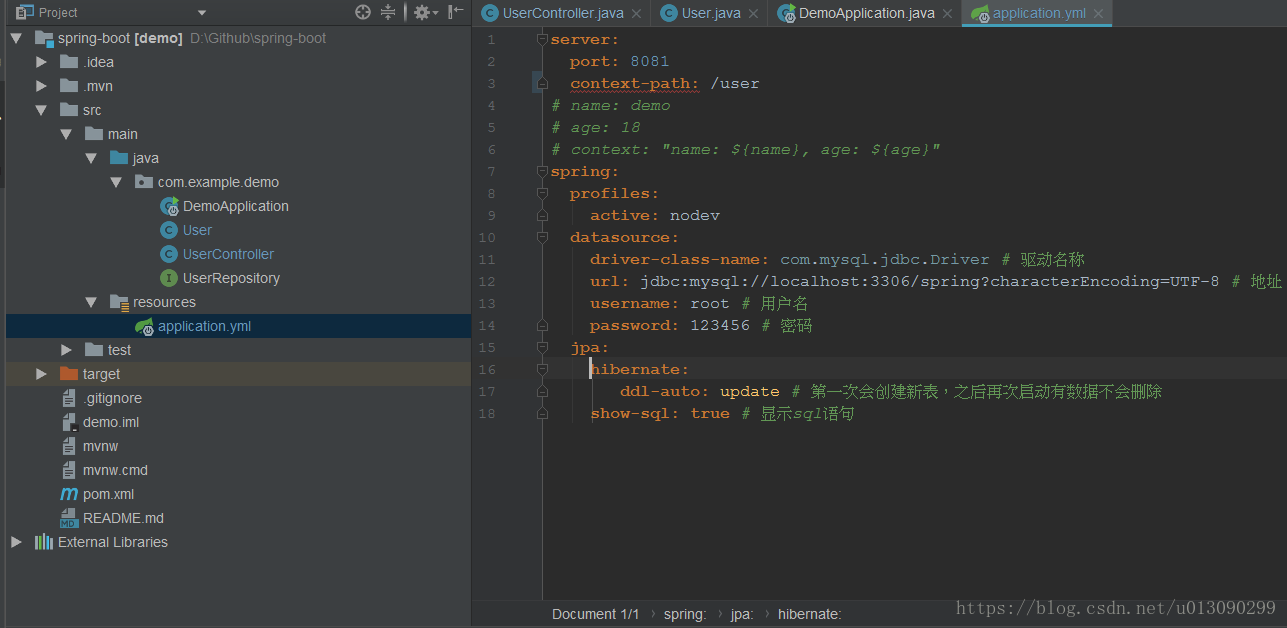Fold the spring block in the gutter
1287x628 pixels.
coord(542,171)
